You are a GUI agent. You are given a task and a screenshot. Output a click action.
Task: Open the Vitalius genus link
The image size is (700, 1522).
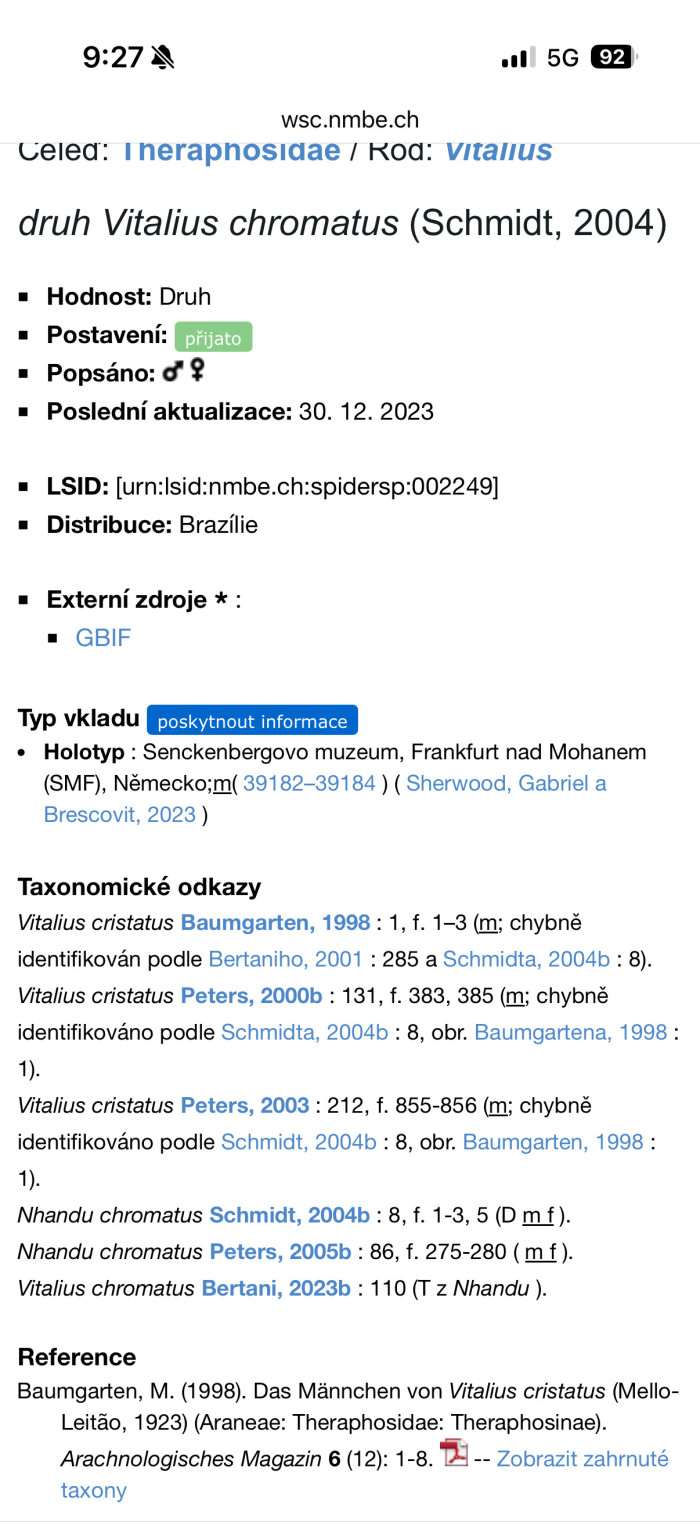498,152
